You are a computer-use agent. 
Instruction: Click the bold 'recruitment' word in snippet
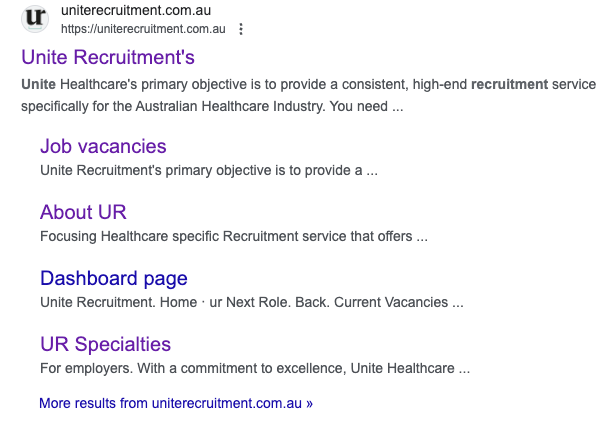point(510,84)
